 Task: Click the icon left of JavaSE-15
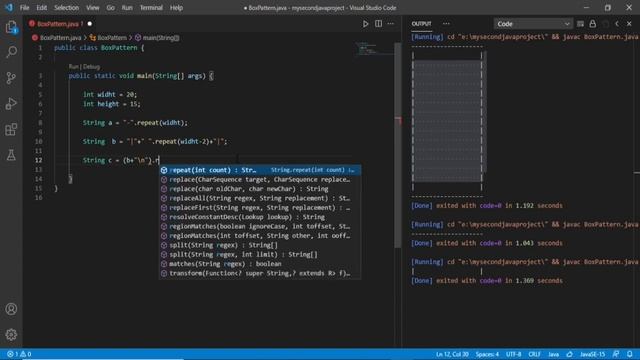tap(570, 354)
